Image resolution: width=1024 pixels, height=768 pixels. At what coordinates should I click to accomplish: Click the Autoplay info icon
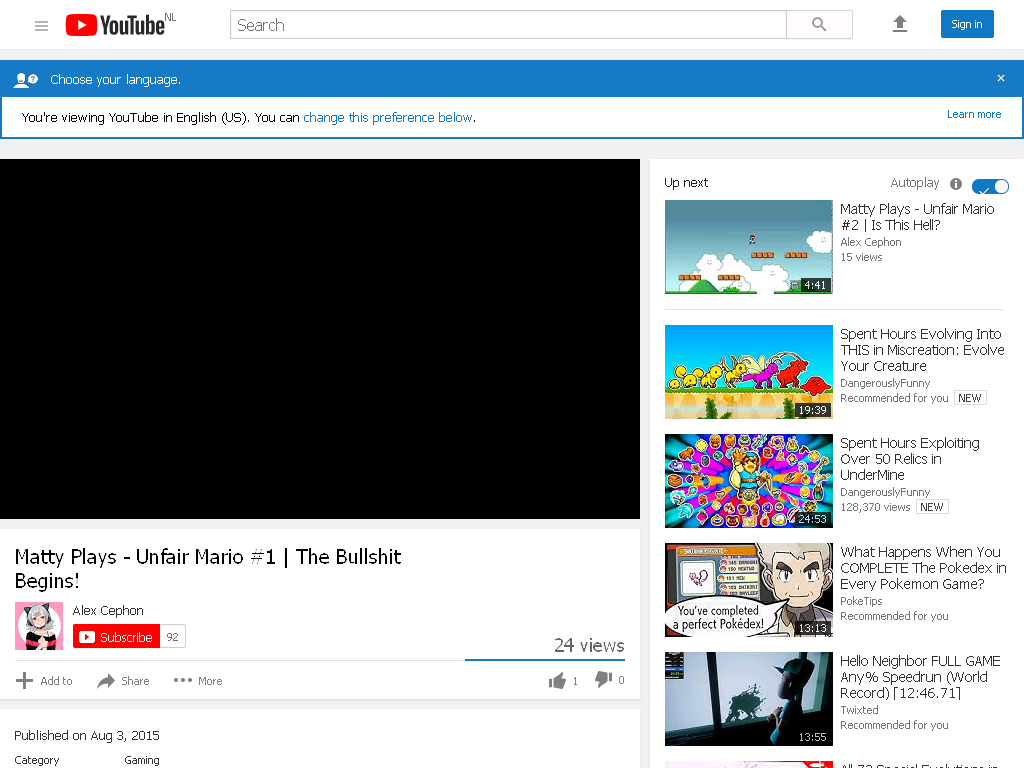click(x=956, y=184)
